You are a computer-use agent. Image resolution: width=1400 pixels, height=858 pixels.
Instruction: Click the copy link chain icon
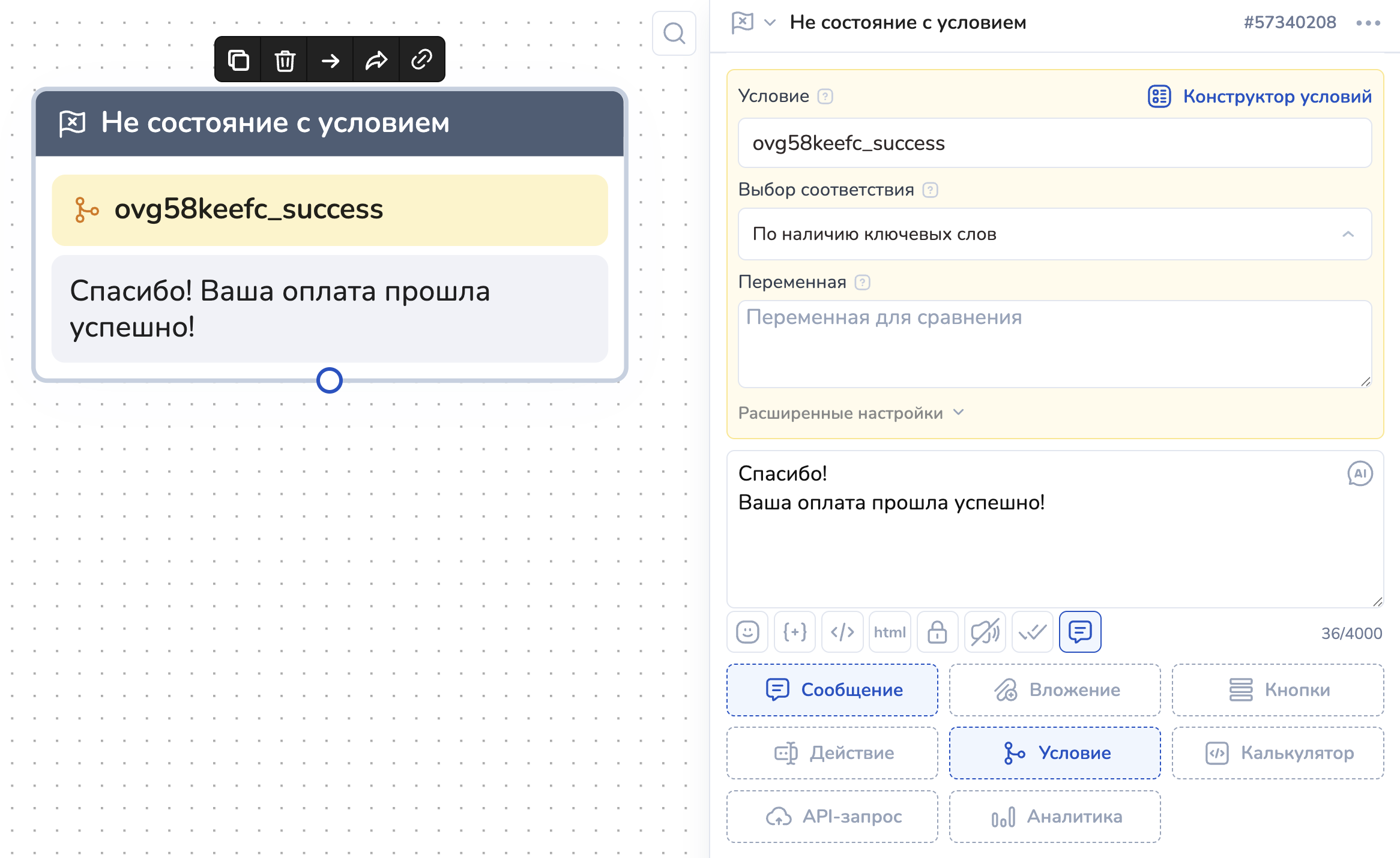pos(421,60)
